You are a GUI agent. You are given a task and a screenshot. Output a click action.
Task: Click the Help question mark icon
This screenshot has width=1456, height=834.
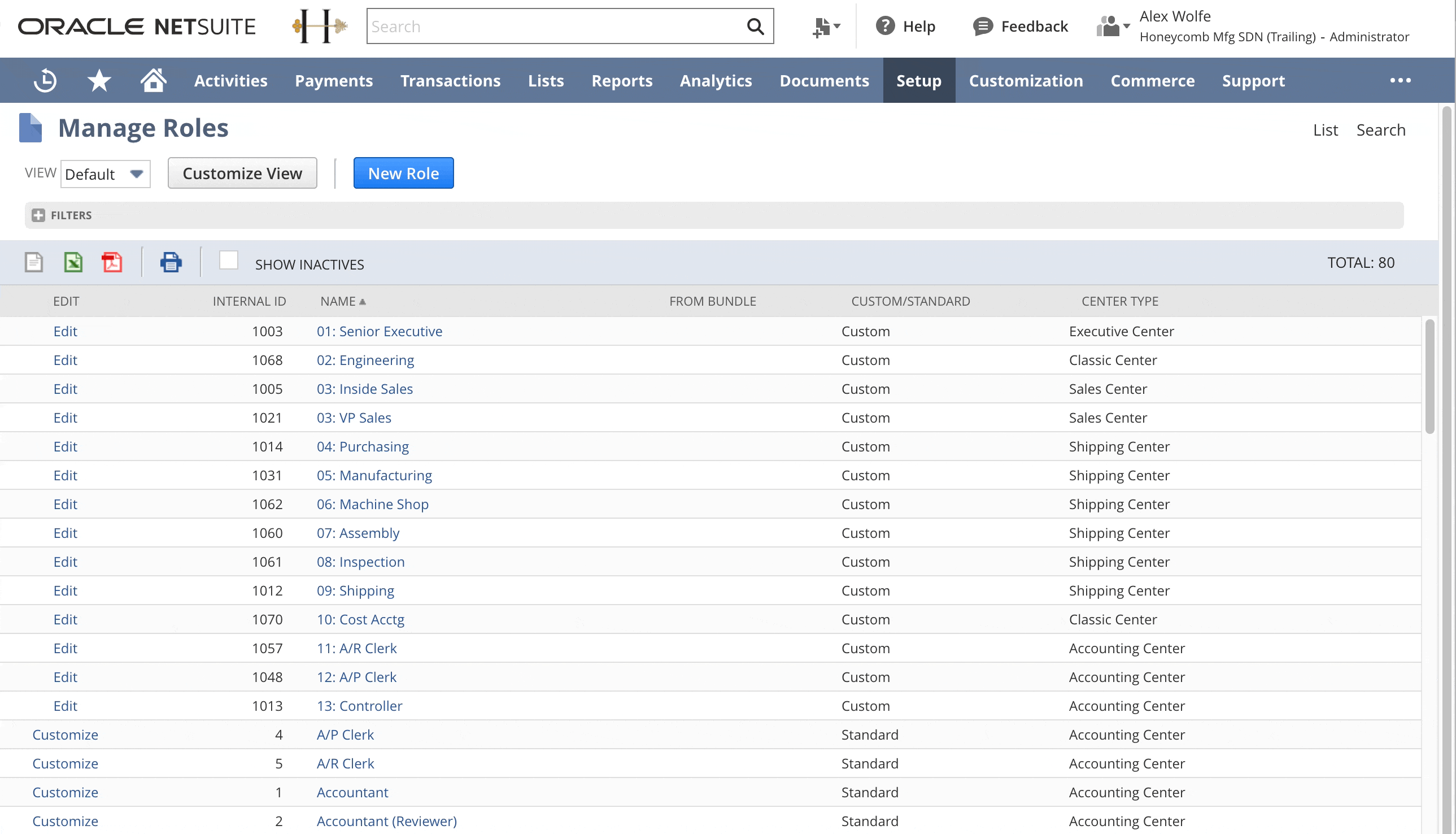(884, 26)
